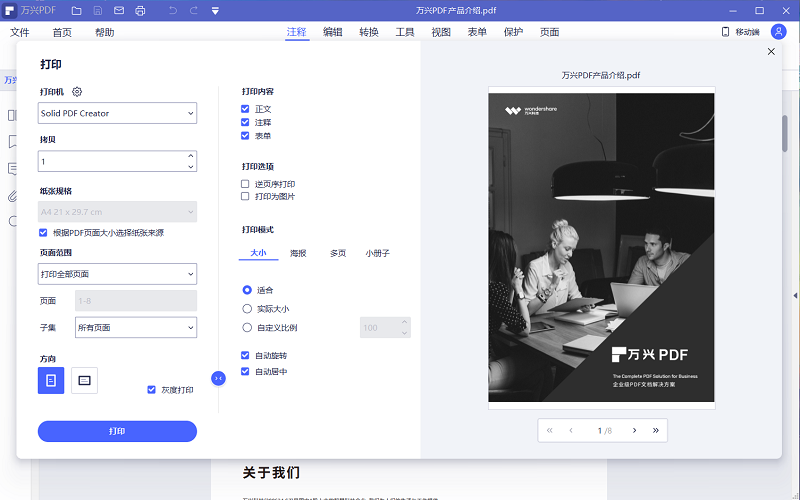Close the print dialog
The width and height of the screenshot is (800, 500).
coord(771,52)
